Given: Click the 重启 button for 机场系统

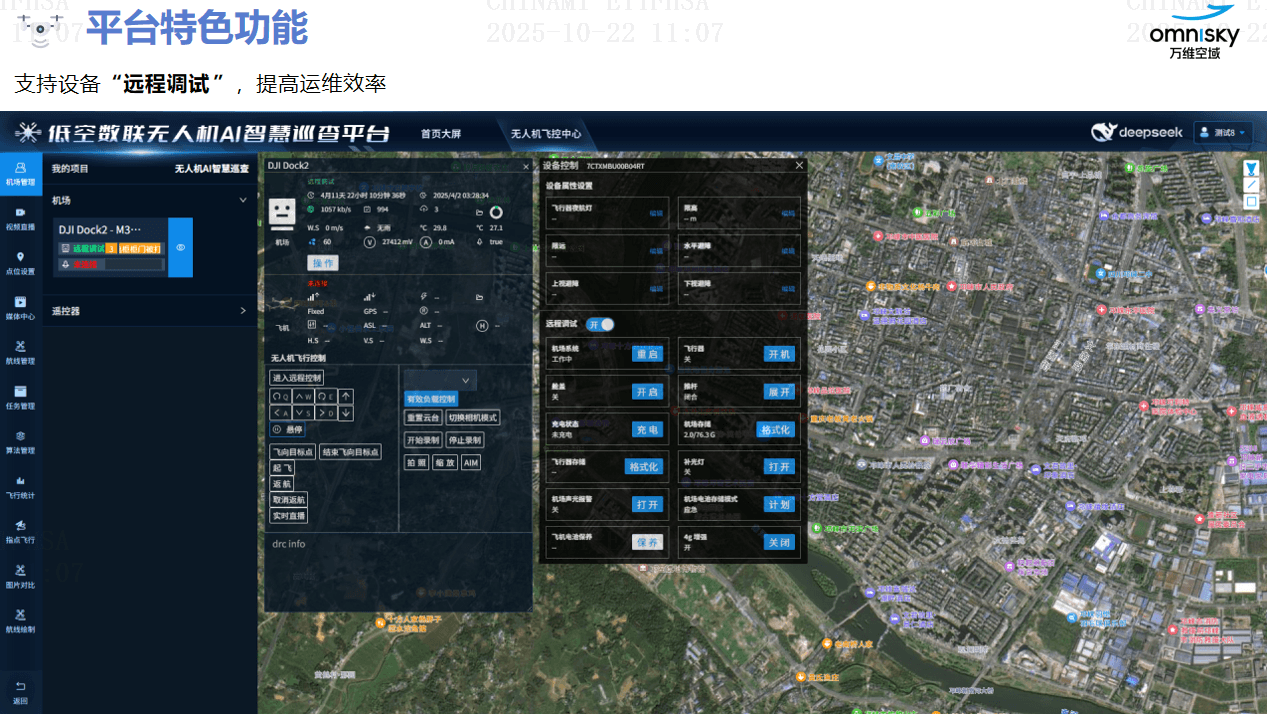Looking at the screenshot, I should click(647, 354).
